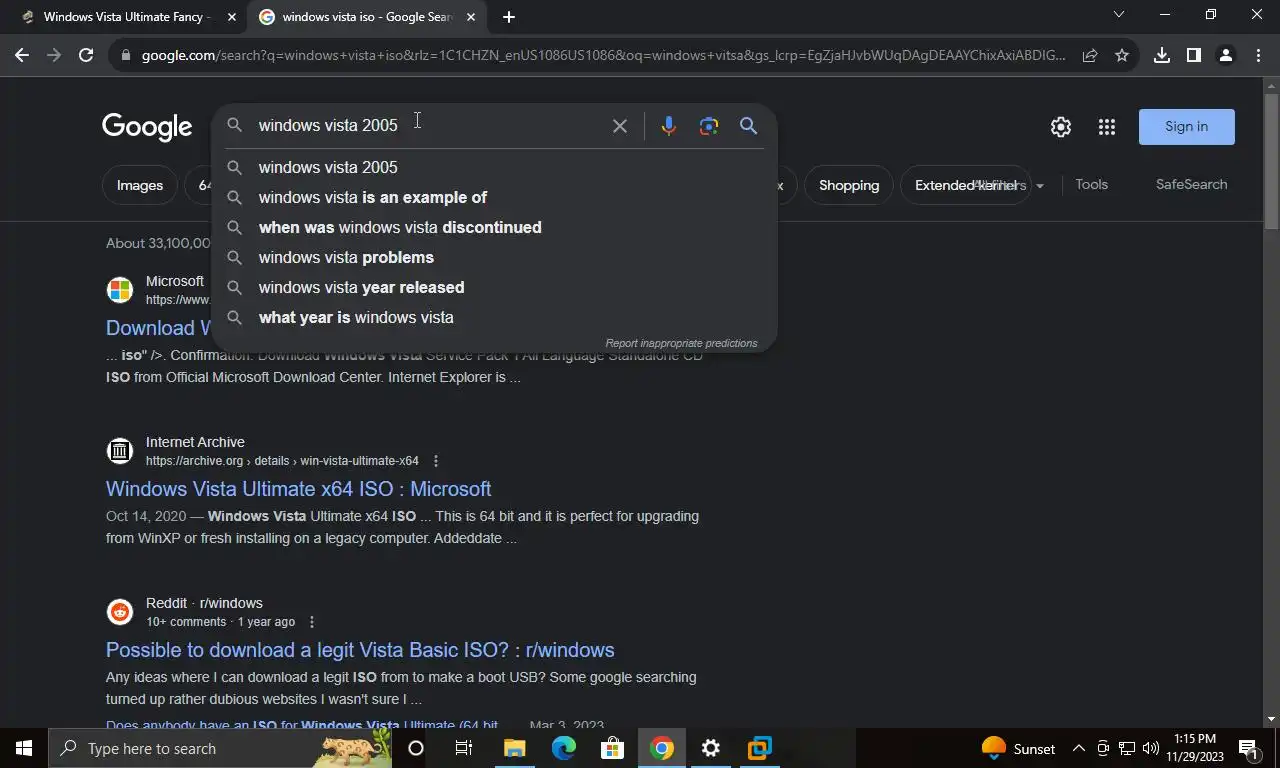Viewport: 1280px width, 768px height.
Task: Open Chrome downloads
Action: click(1161, 55)
